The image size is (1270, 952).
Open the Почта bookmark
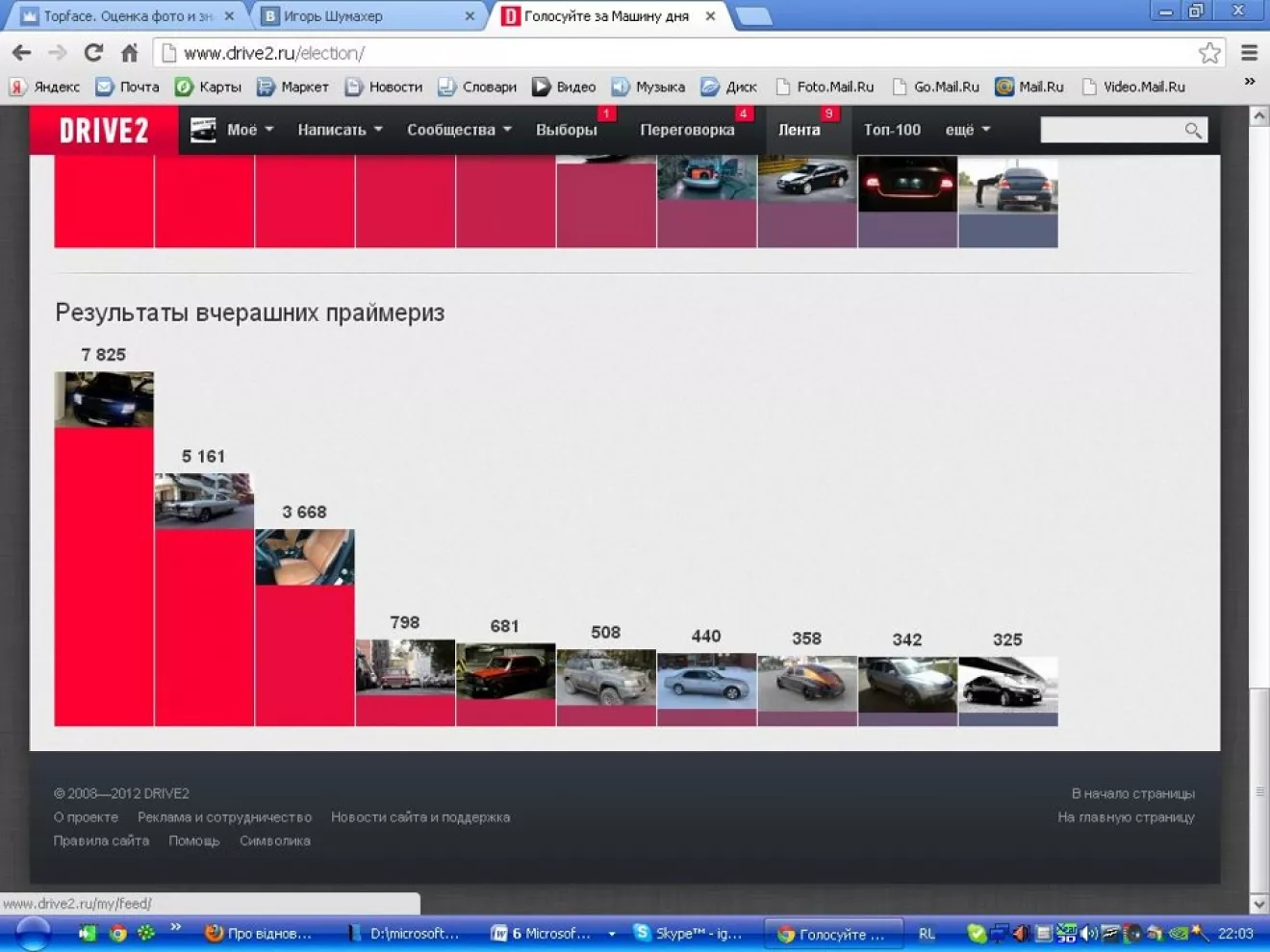128,87
